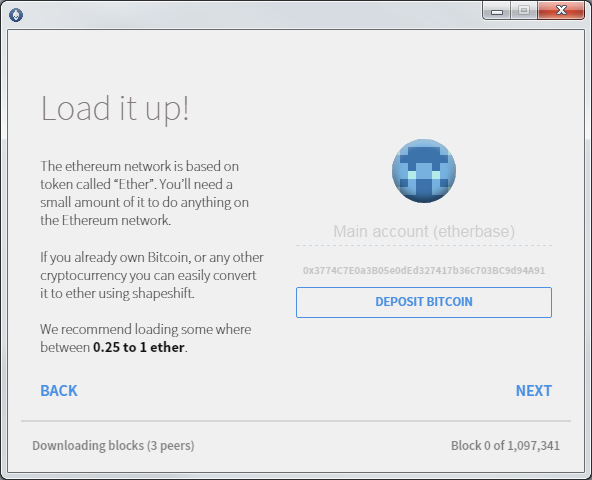Click the bold "0.25 to 1 ether" text

(139, 347)
